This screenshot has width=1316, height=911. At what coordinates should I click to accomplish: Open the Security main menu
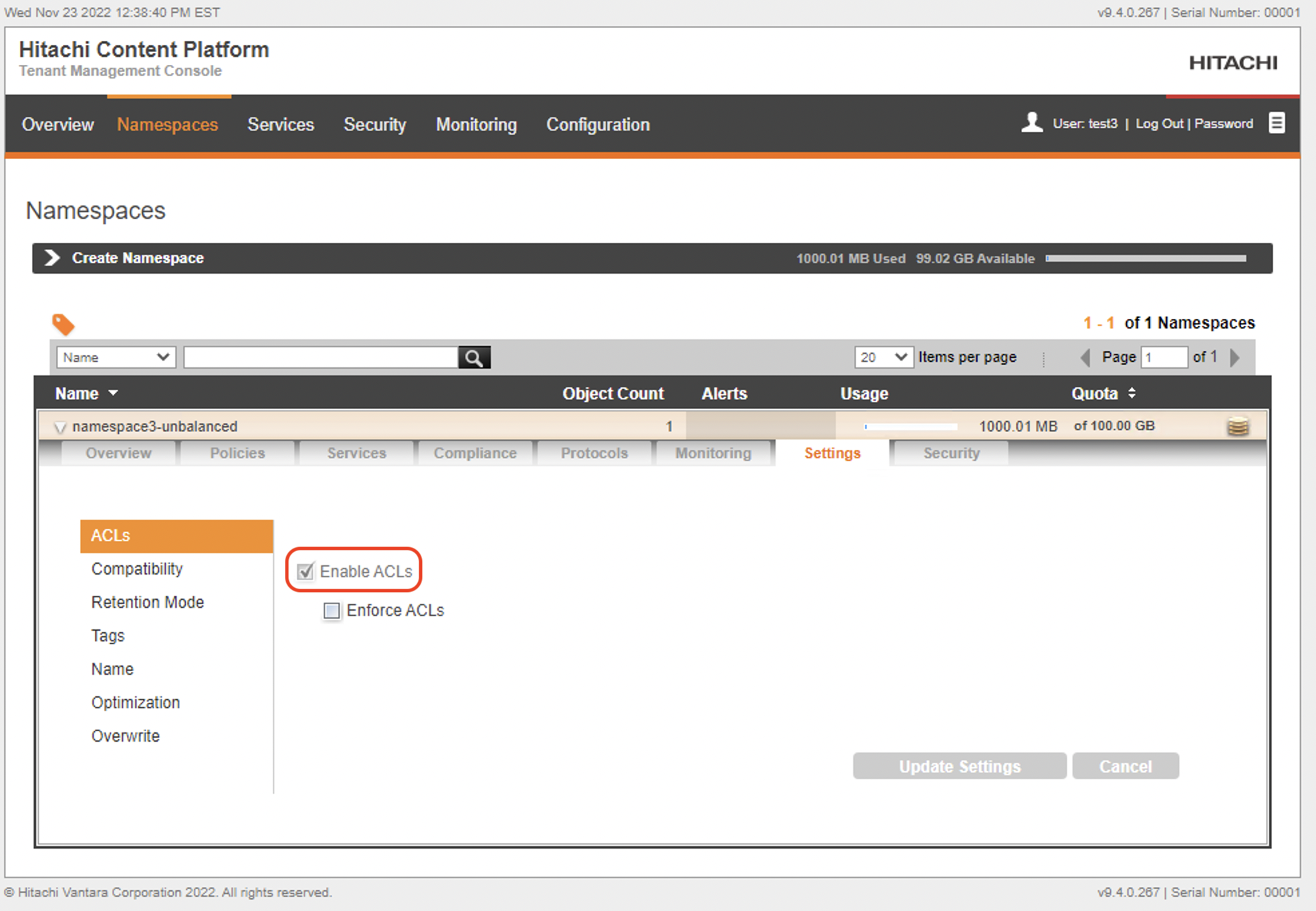[x=374, y=125]
